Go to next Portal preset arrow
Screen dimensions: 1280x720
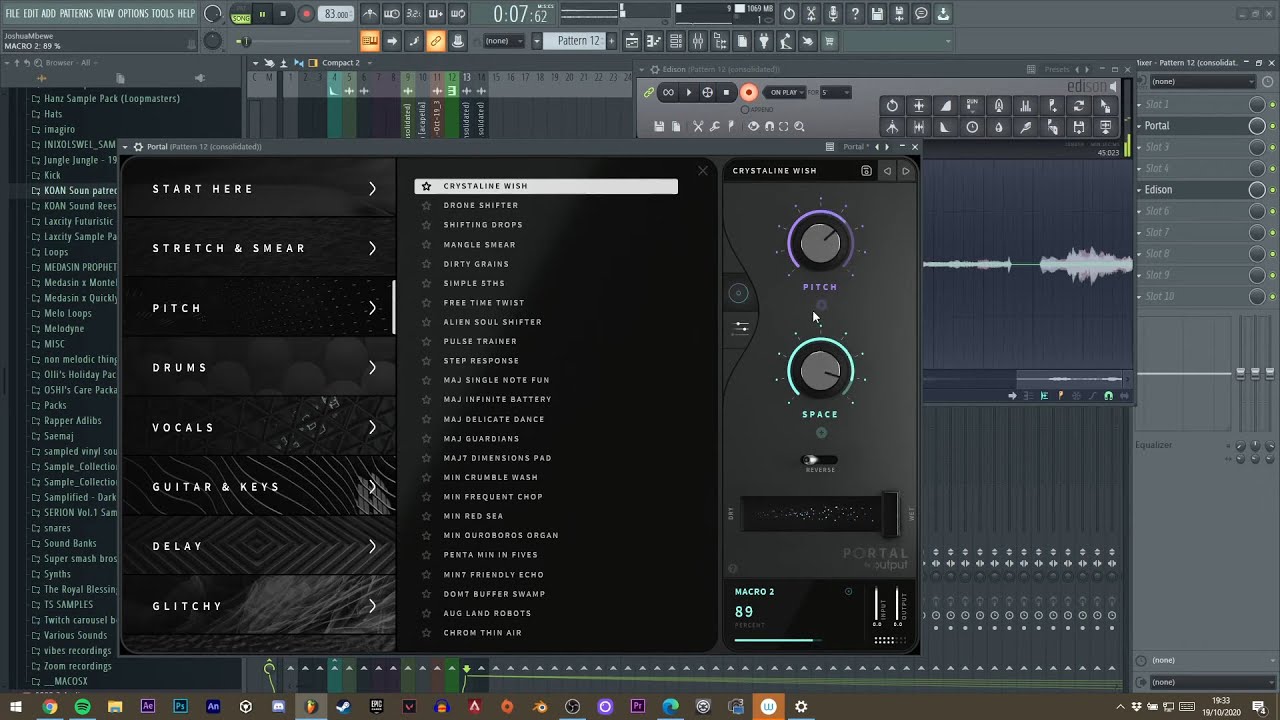906,171
